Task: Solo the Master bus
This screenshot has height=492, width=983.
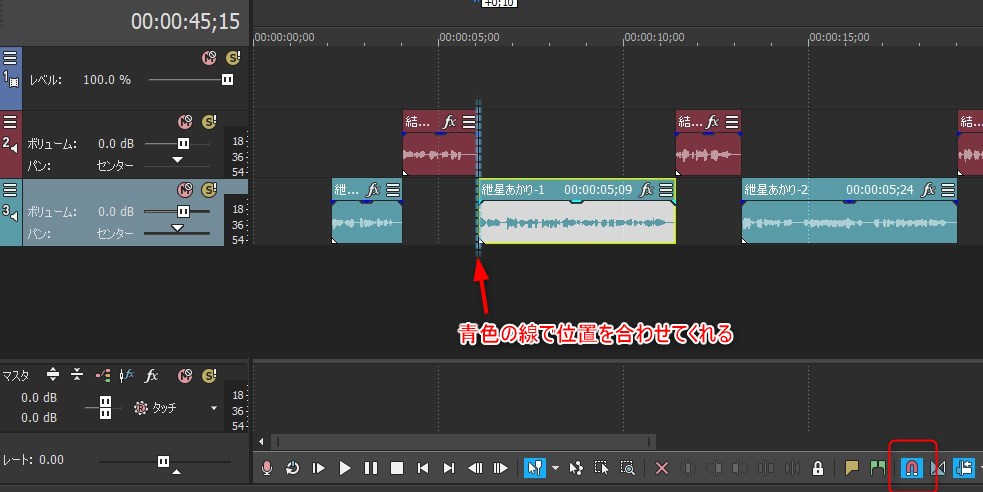Action: click(x=209, y=375)
